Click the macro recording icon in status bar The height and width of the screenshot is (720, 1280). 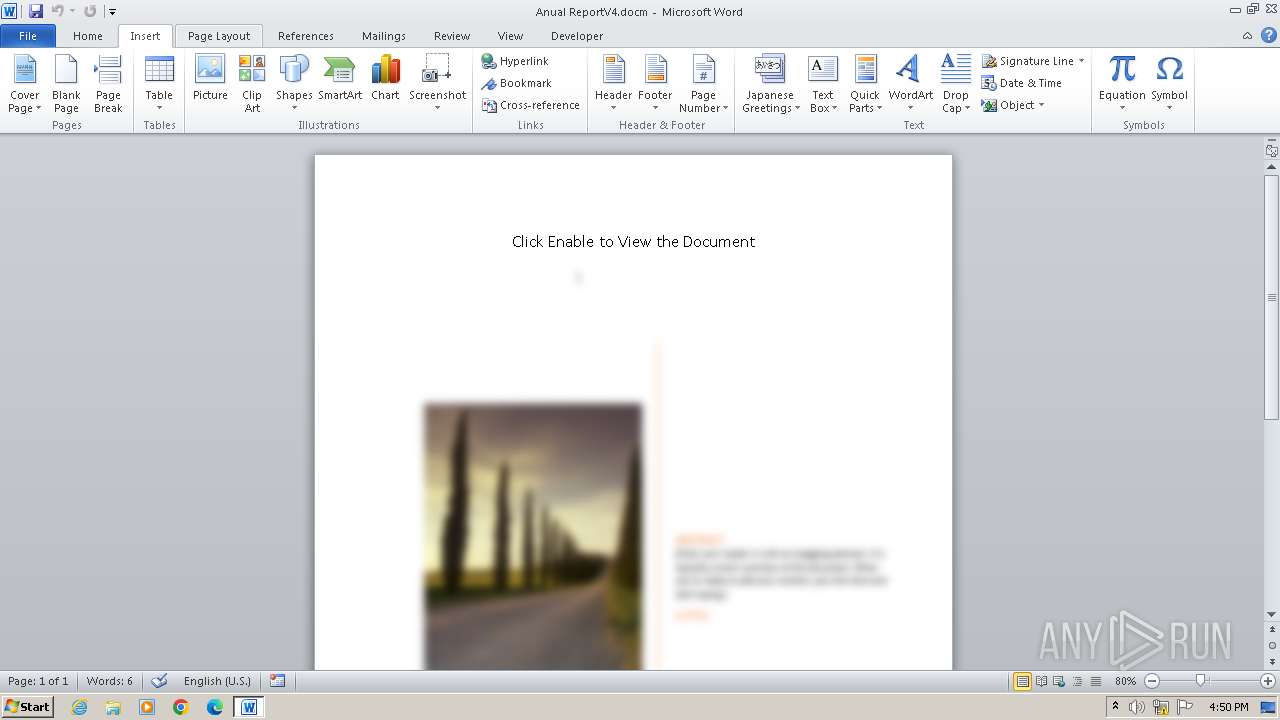[278, 681]
